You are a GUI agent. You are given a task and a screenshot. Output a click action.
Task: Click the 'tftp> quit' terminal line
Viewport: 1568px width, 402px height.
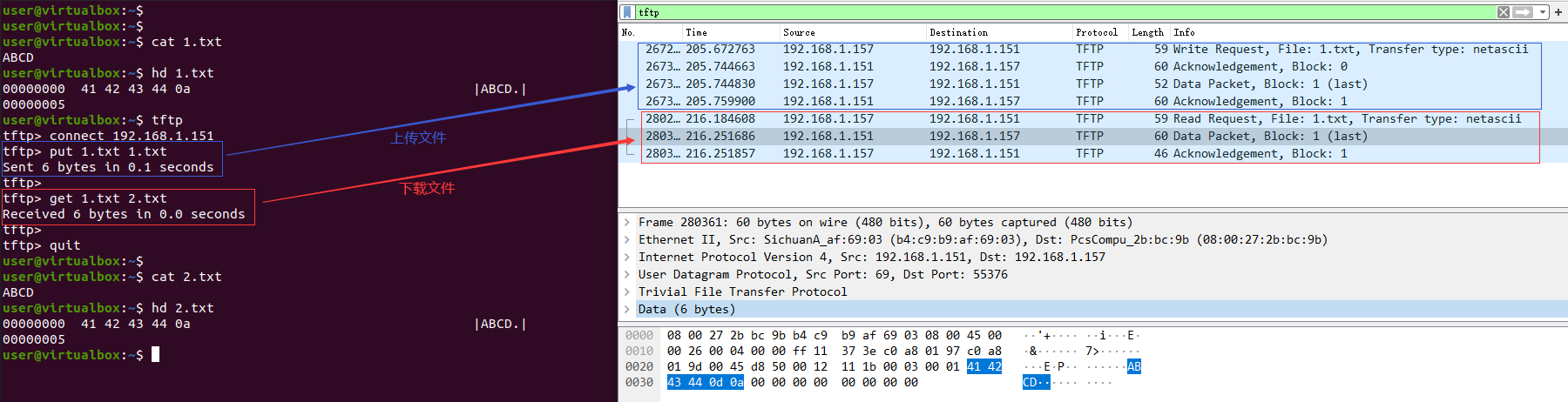42,245
